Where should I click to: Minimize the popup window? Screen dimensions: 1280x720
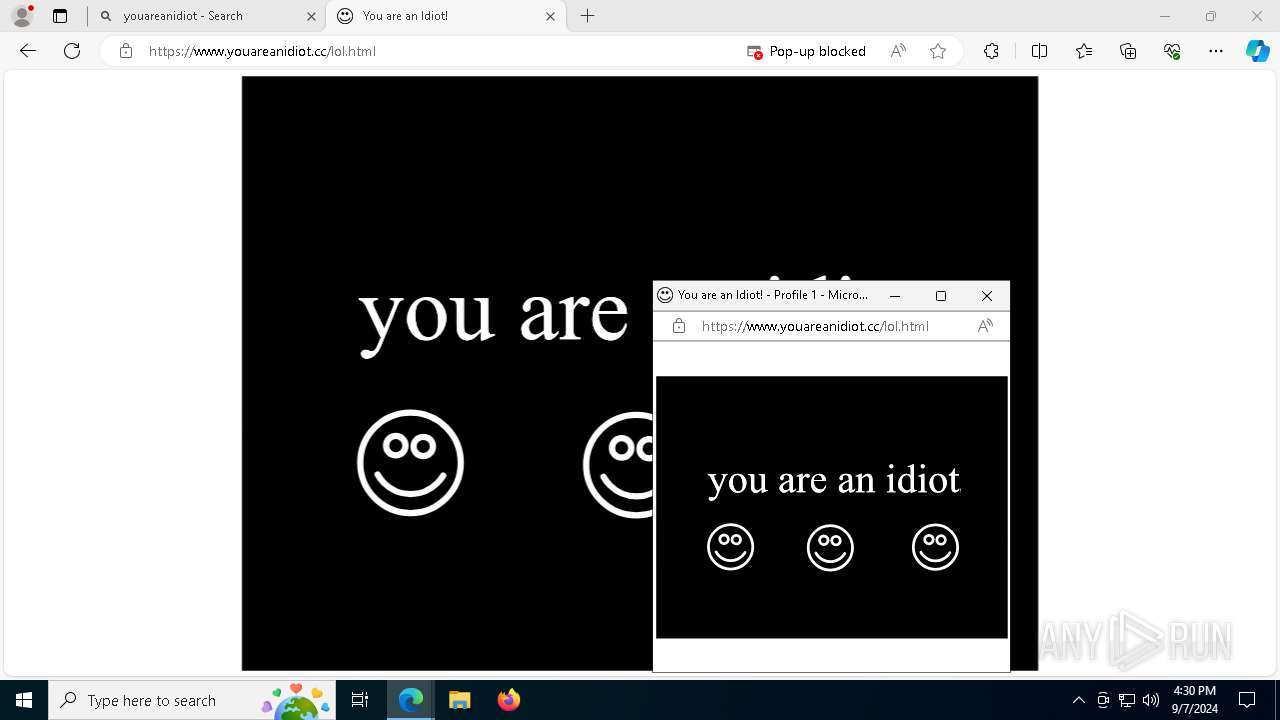[895, 296]
